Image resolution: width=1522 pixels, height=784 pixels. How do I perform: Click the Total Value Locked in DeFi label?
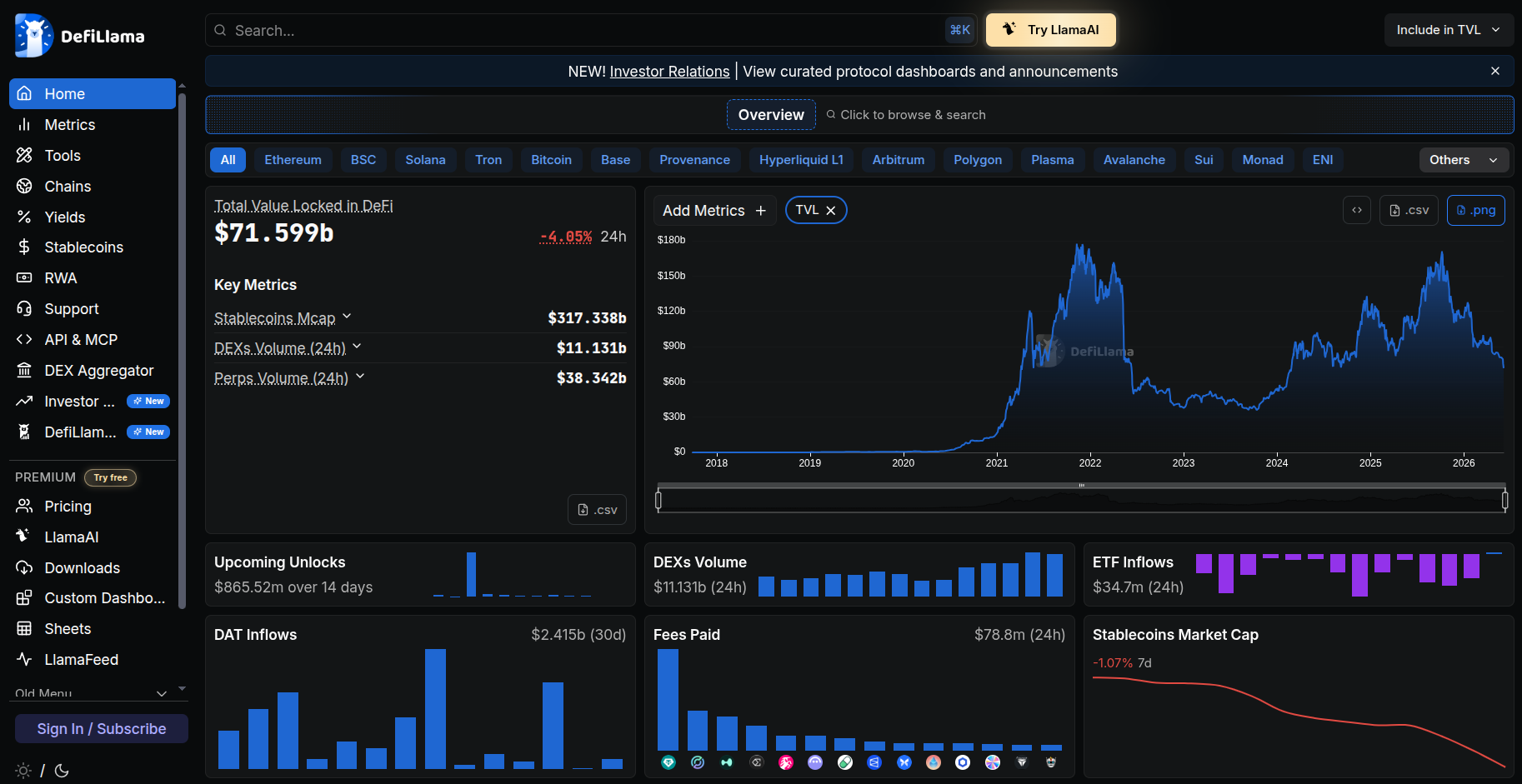[x=303, y=206]
